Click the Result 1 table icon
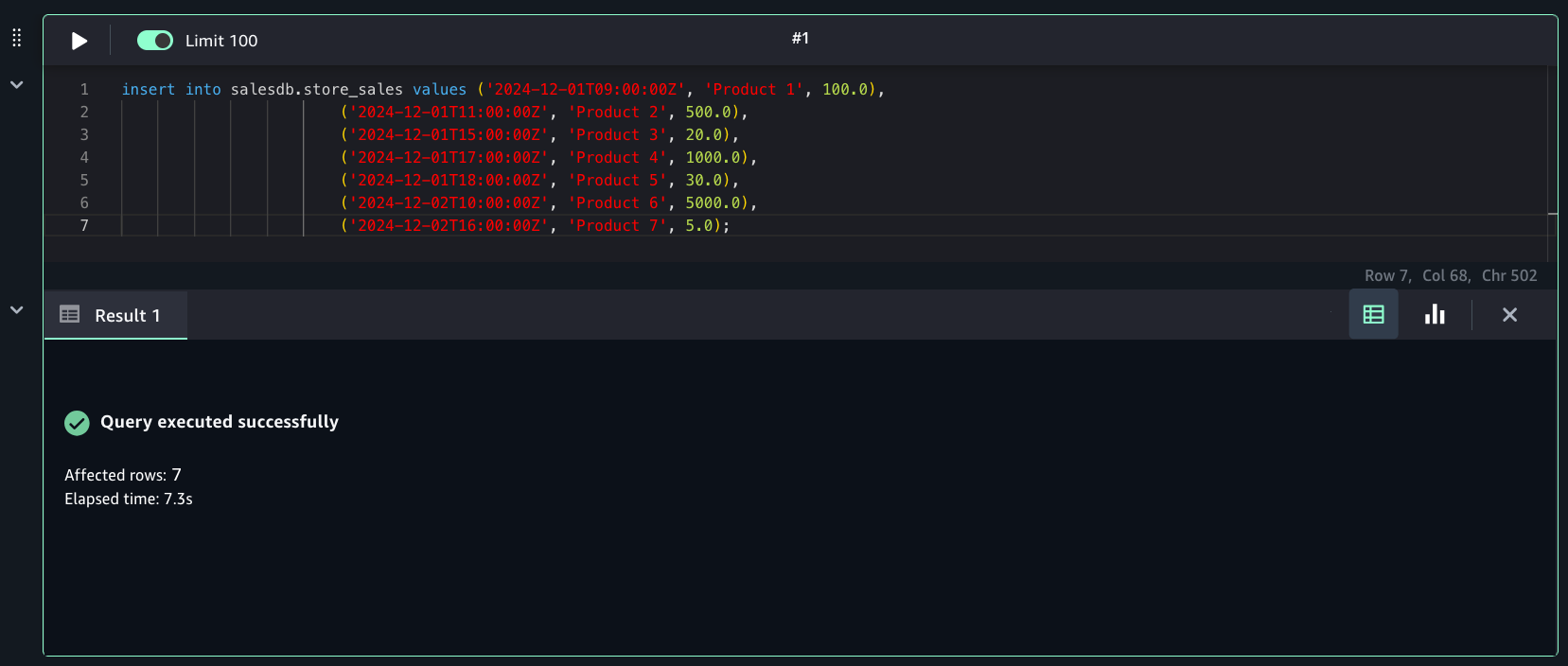 (70, 314)
